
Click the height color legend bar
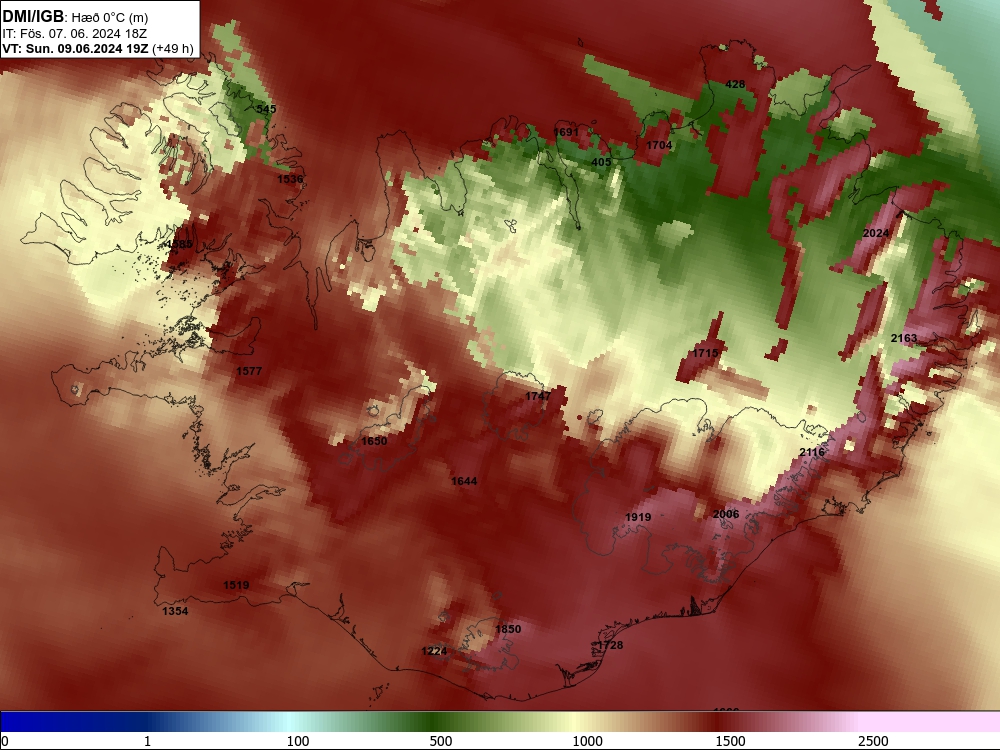[500, 721]
